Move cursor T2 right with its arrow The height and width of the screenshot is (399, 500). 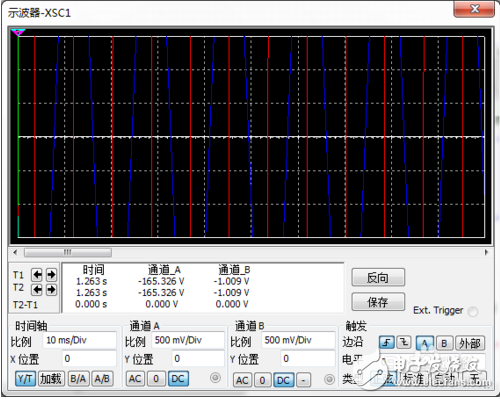tap(51, 289)
